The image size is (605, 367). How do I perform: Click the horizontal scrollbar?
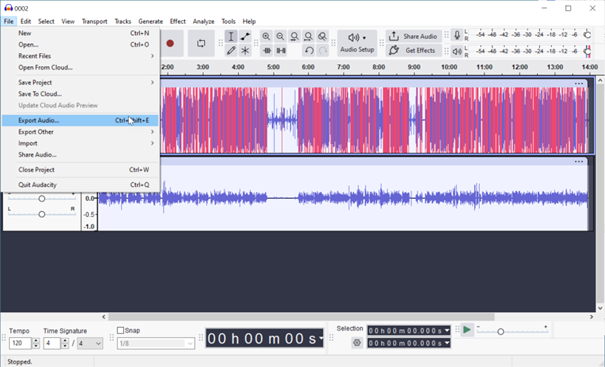[x=301, y=317]
